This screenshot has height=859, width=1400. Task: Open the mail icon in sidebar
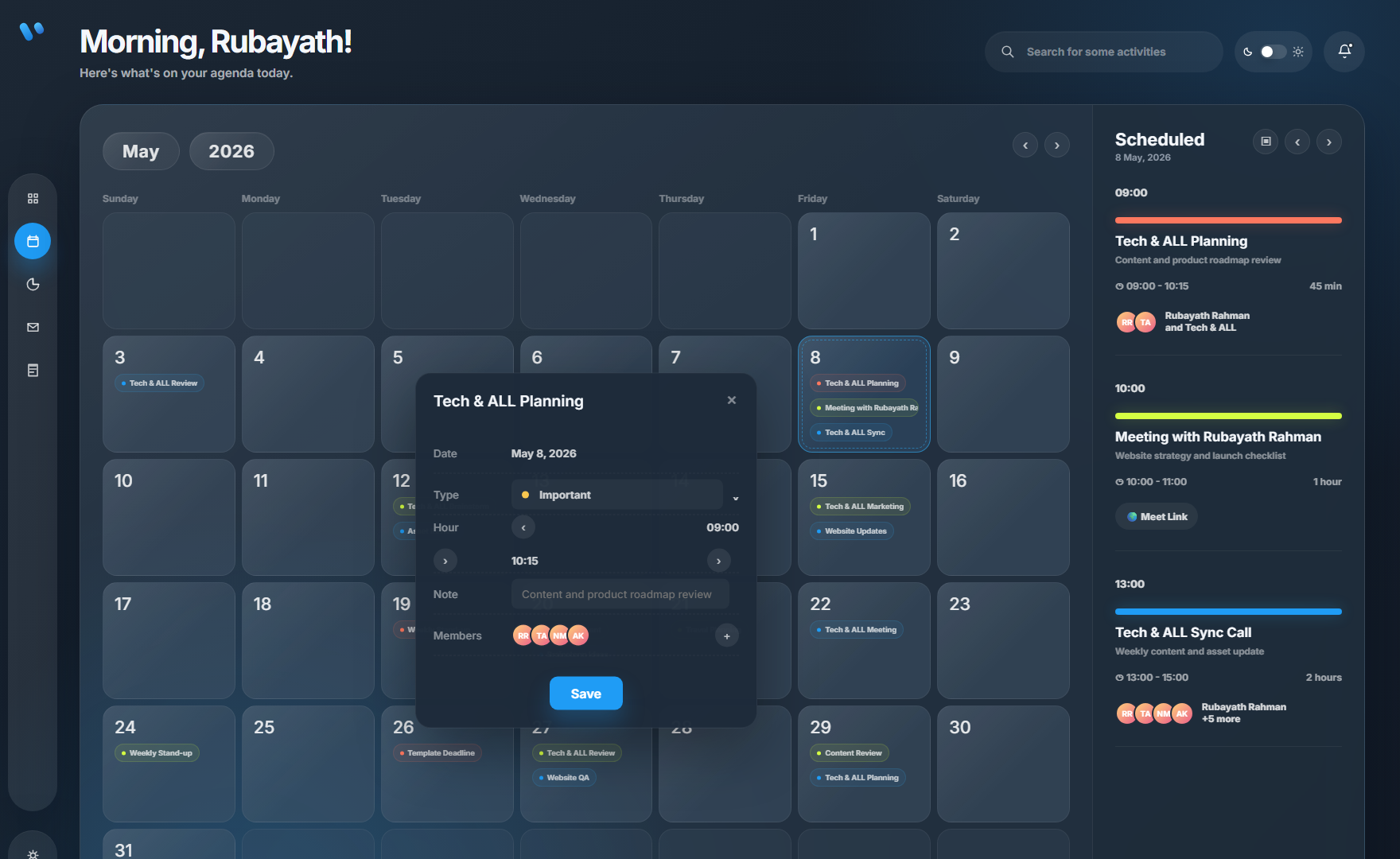(x=33, y=327)
